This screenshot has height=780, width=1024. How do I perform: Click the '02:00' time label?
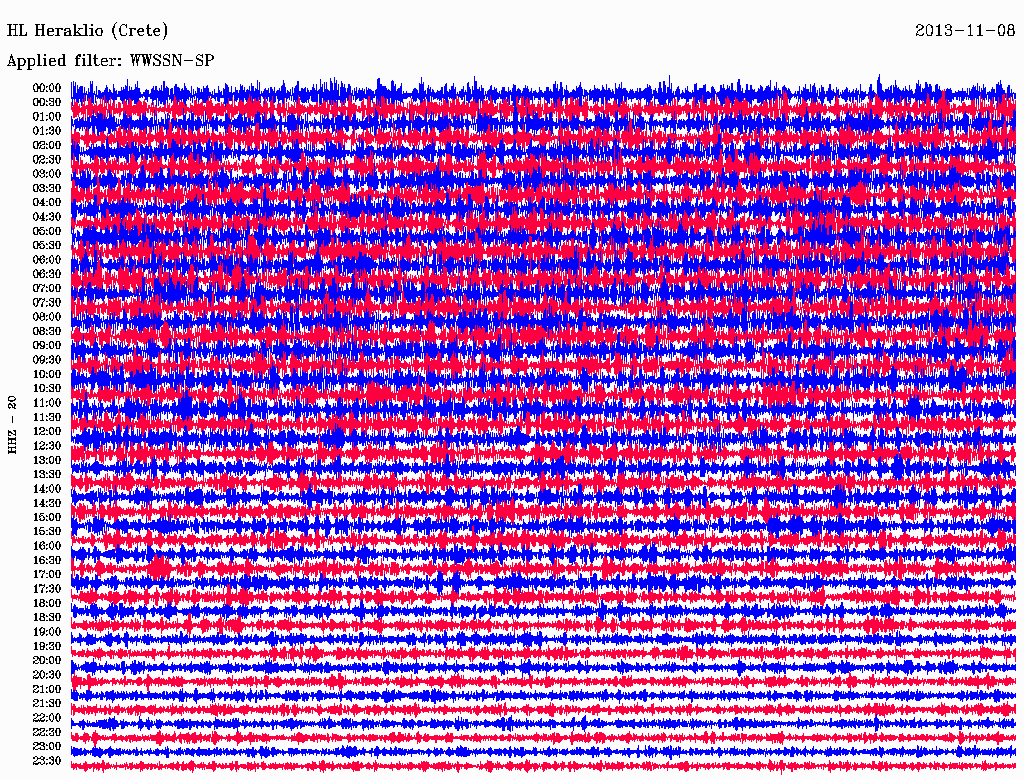point(47,145)
